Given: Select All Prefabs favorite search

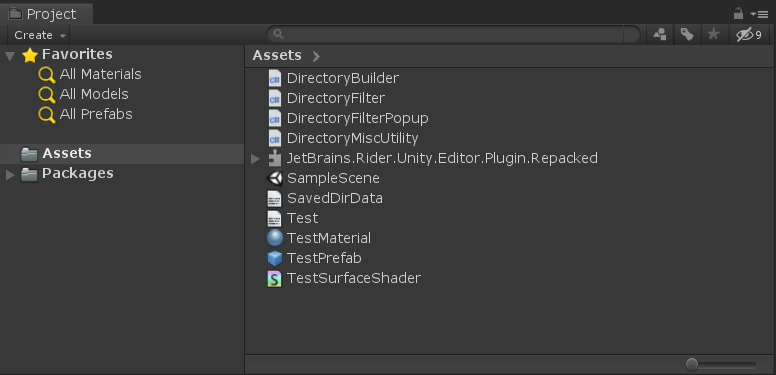Looking at the screenshot, I should (x=96, y=114).
